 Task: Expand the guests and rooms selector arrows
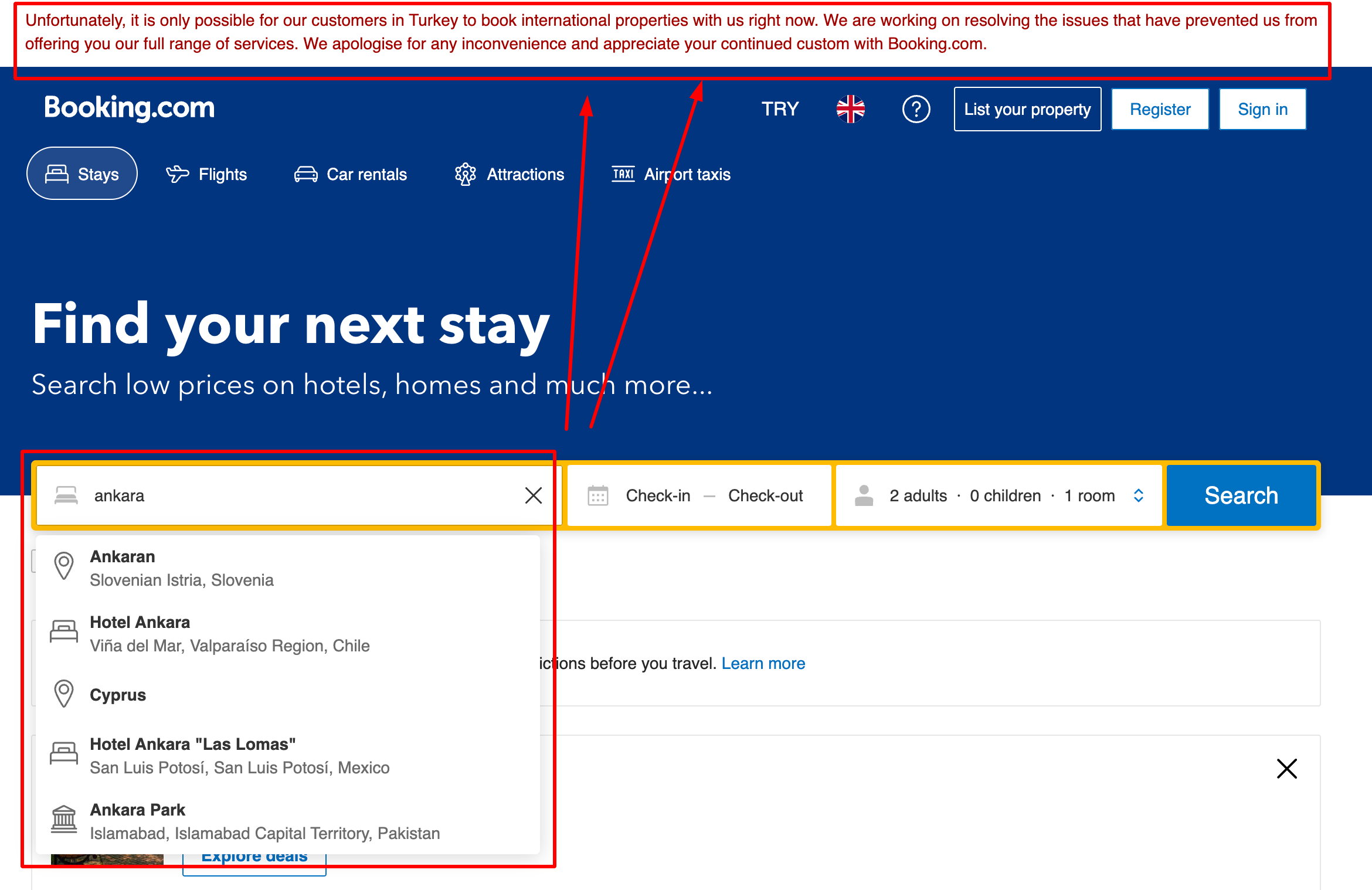1139,495
